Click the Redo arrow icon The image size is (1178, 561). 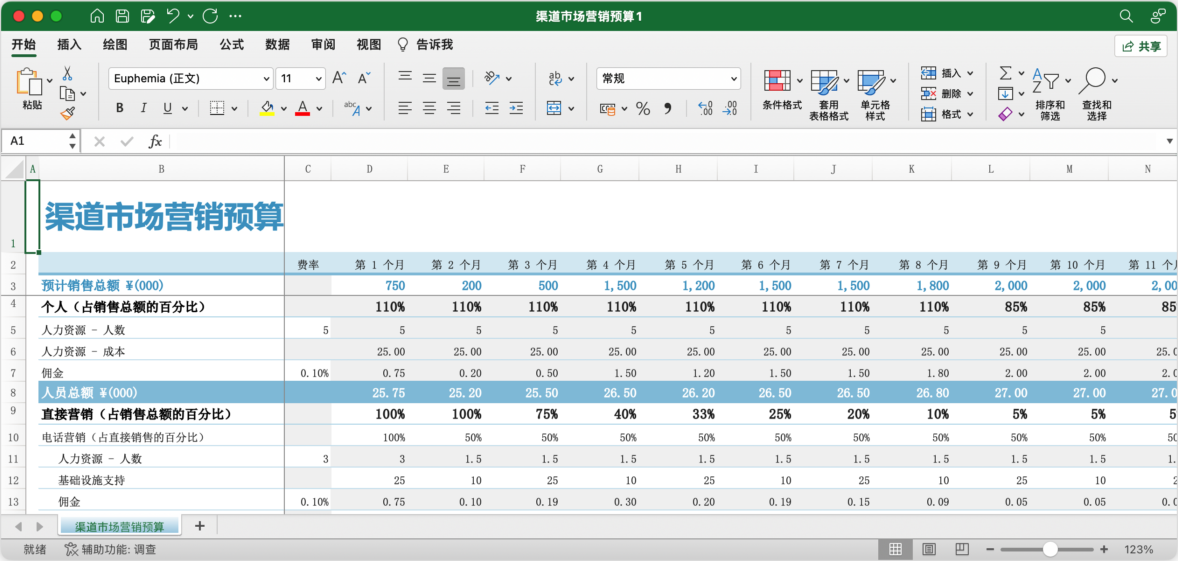point(210,16)
